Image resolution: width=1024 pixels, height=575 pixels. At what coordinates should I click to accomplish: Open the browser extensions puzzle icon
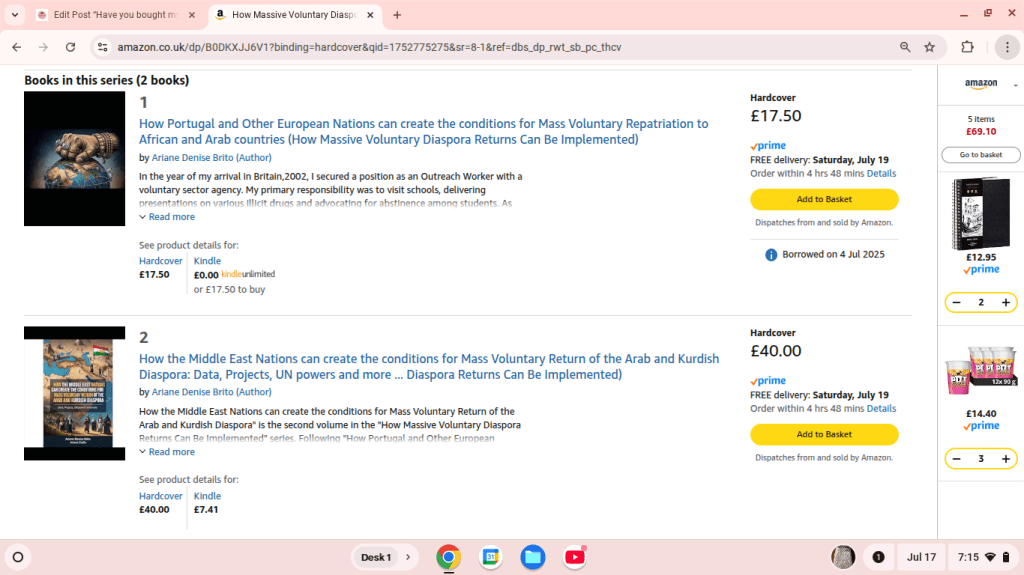pyautogui.click(x=967, y=47)
